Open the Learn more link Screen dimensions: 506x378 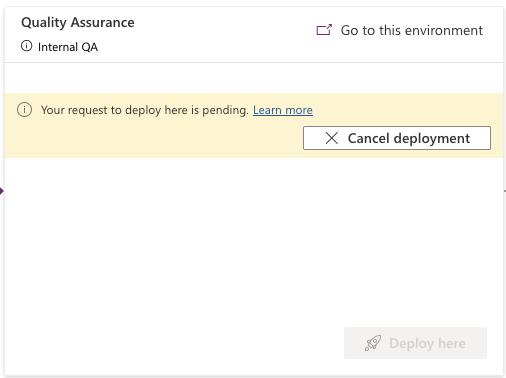pos(283,110)
